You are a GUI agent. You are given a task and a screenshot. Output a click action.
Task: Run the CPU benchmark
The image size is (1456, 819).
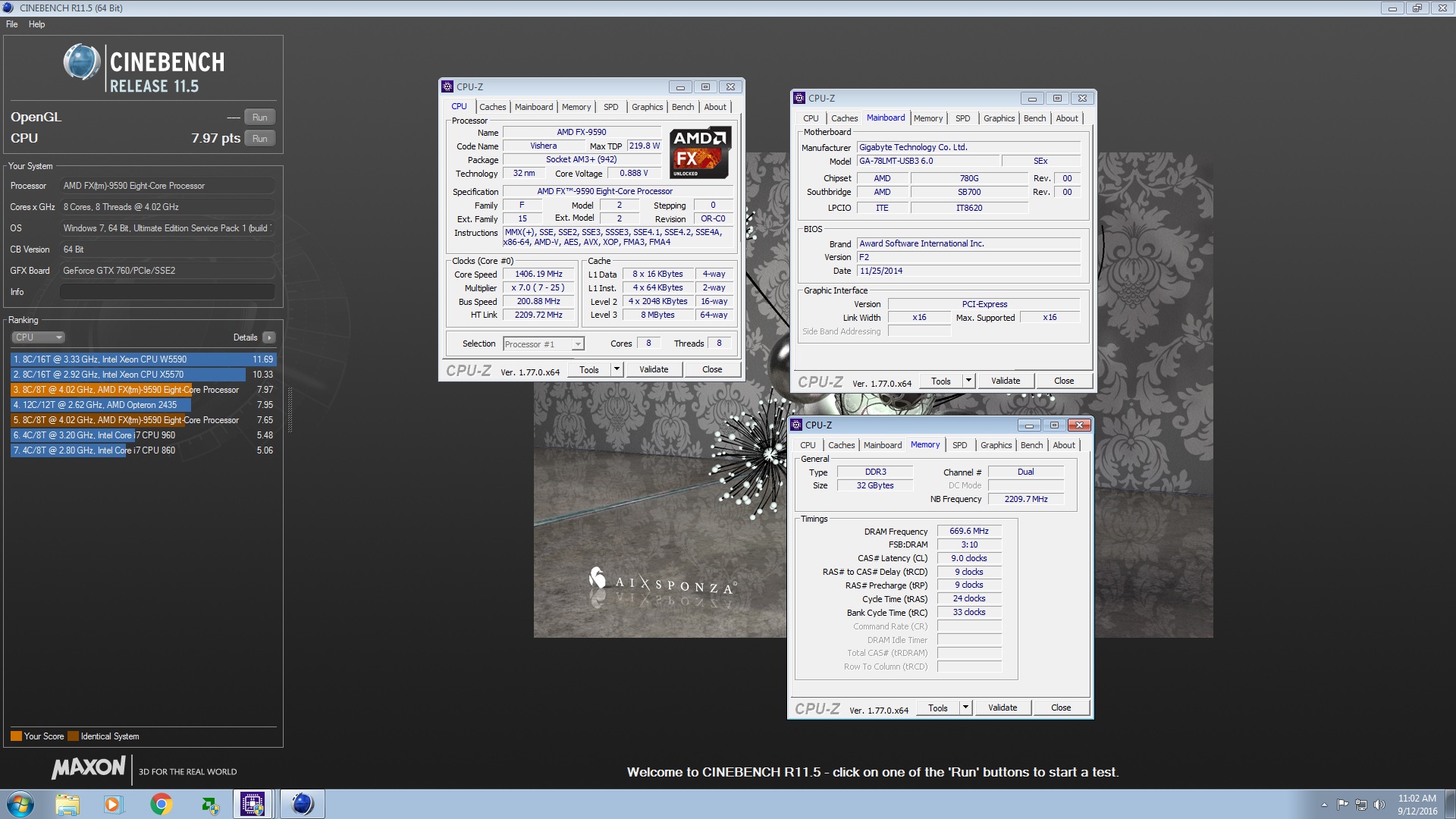click(x=260, y=139)
